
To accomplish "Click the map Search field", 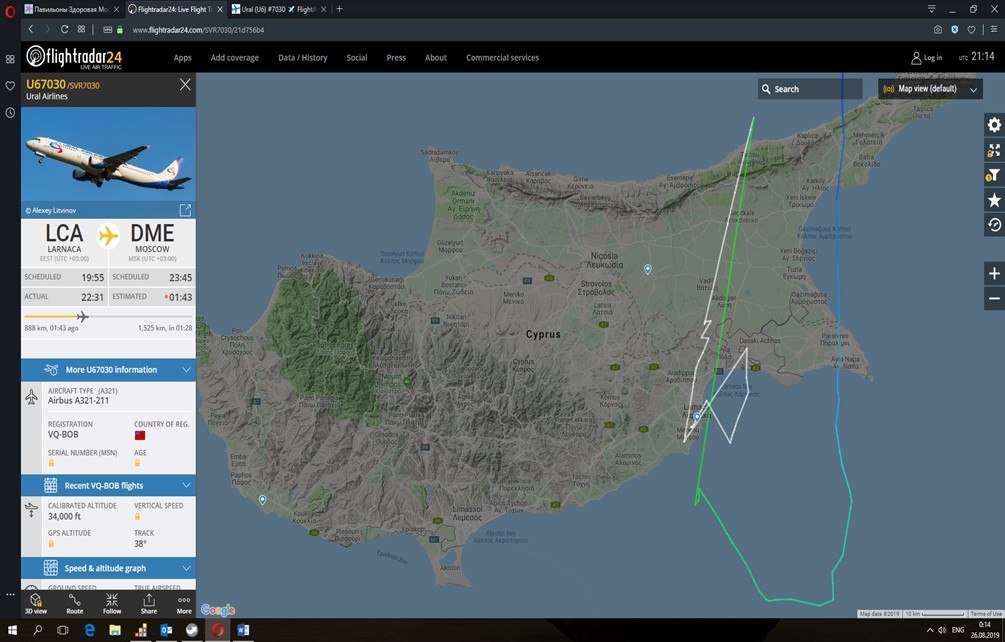I will coord(810,89).
